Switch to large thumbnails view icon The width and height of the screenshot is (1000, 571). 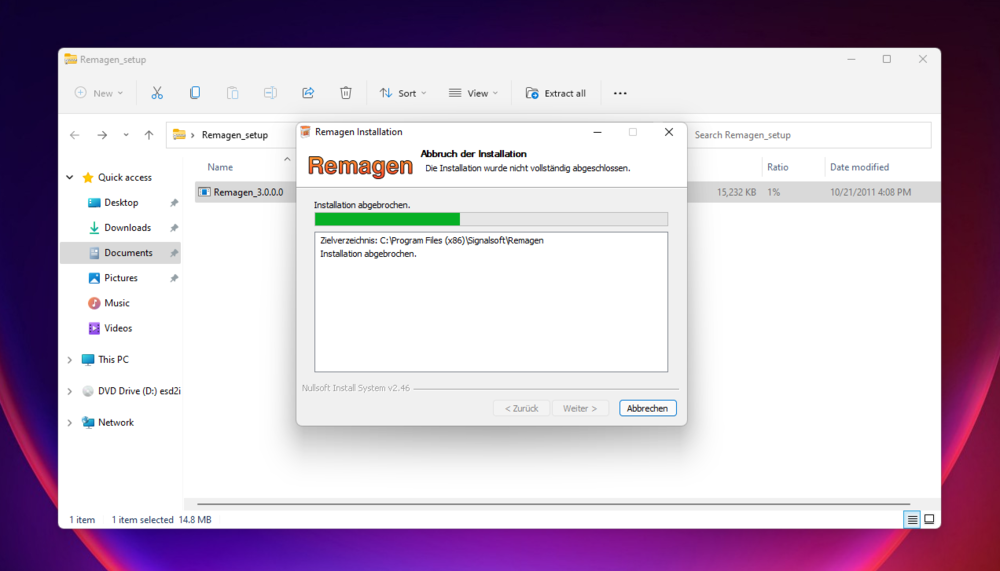click(929, 519)
